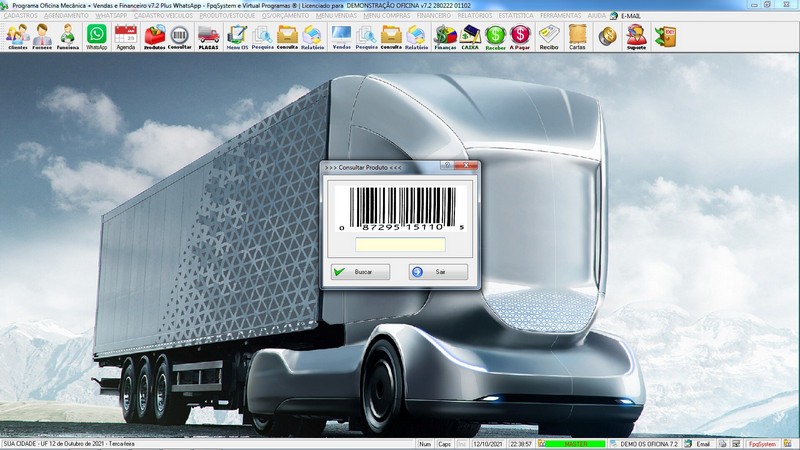800x450 pixels.
Task: Click the Relatório icon left of Vendas
Action: (312, 37)
